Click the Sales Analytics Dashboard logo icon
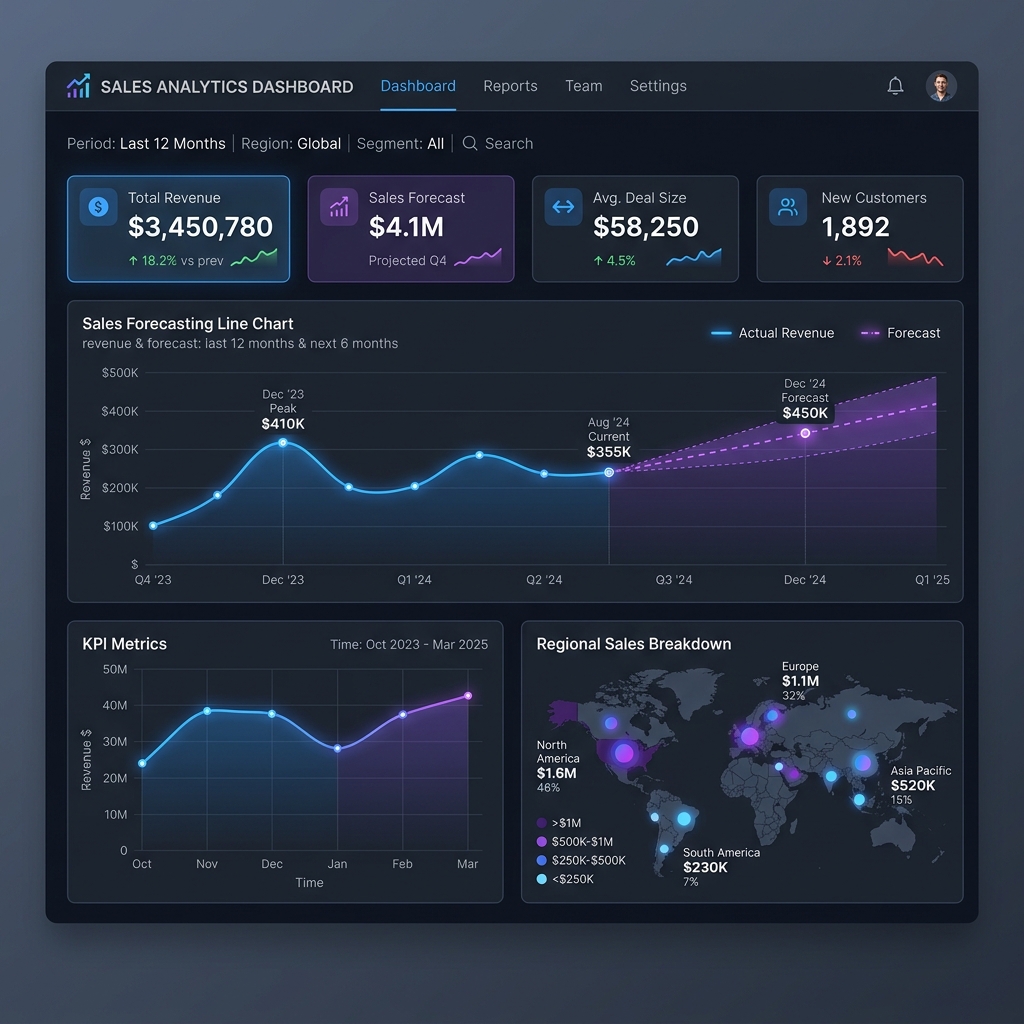 [x=78, y=86]
